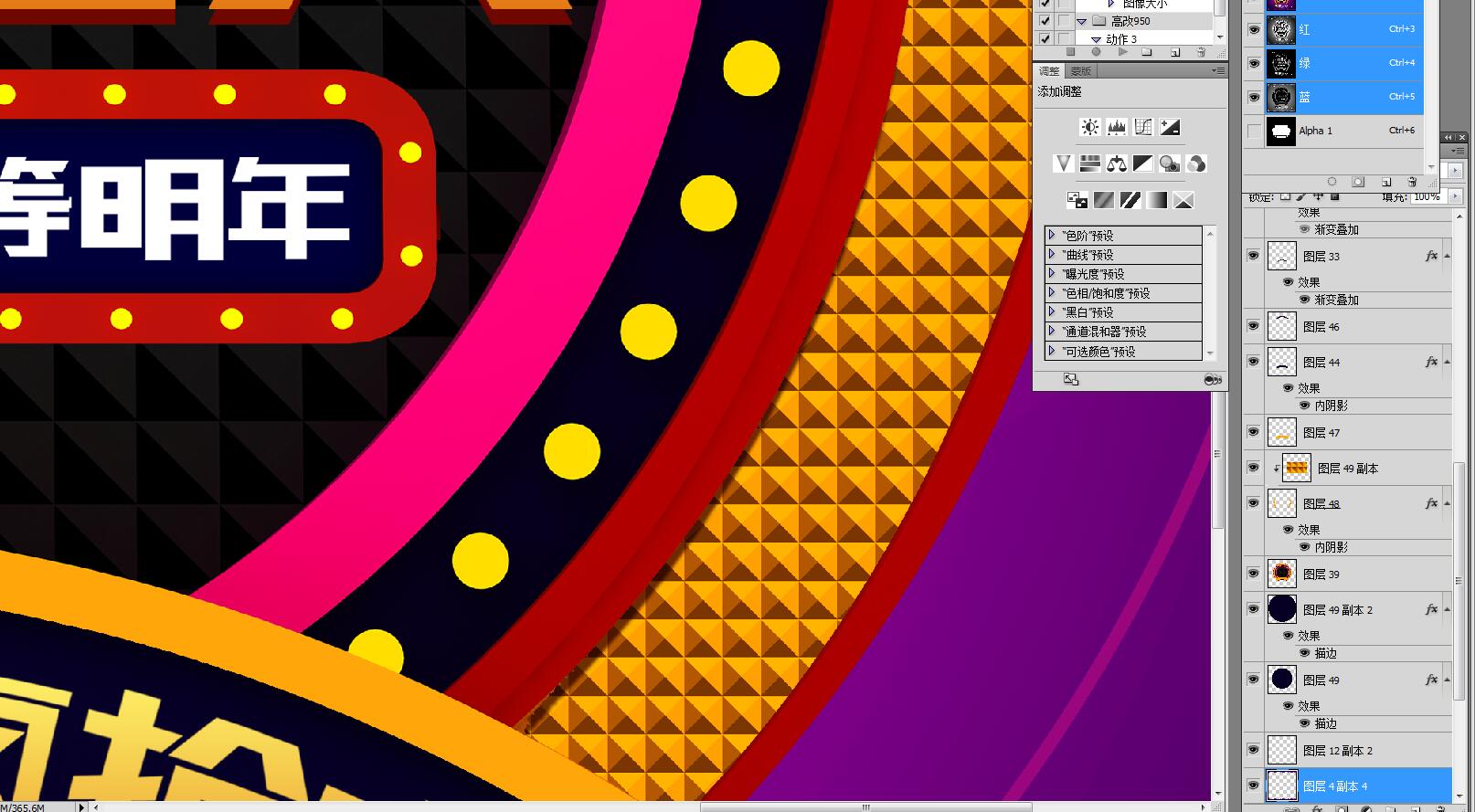This screenshot has height=812, width=1475.
Task: Select layer 图层 12 副本 2
Action: [1358, 751]
